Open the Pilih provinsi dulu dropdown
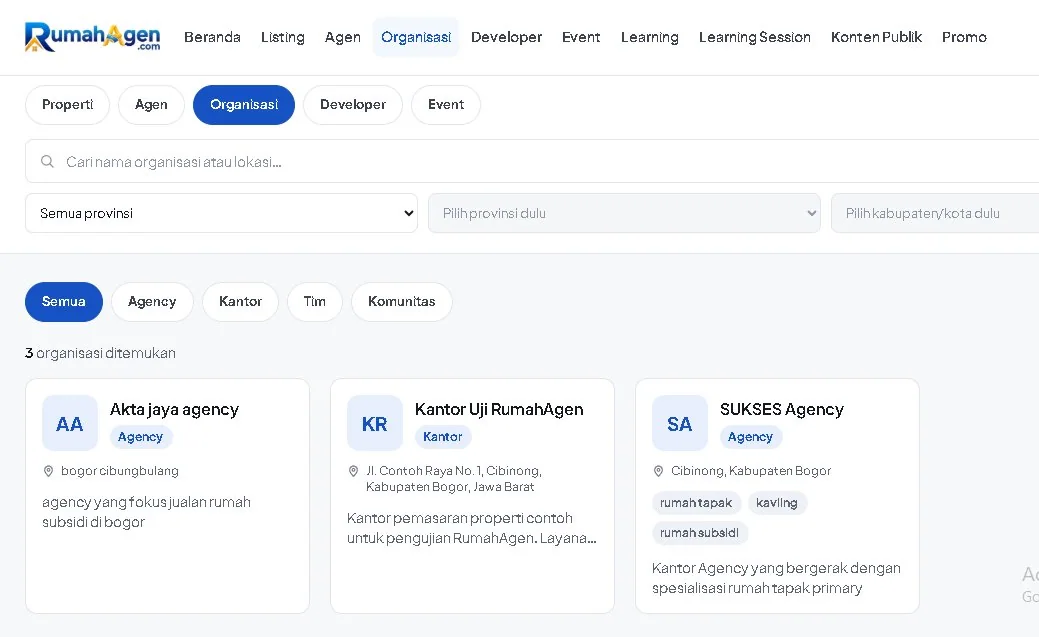The image size is (1039, 637). coord(624,213)
